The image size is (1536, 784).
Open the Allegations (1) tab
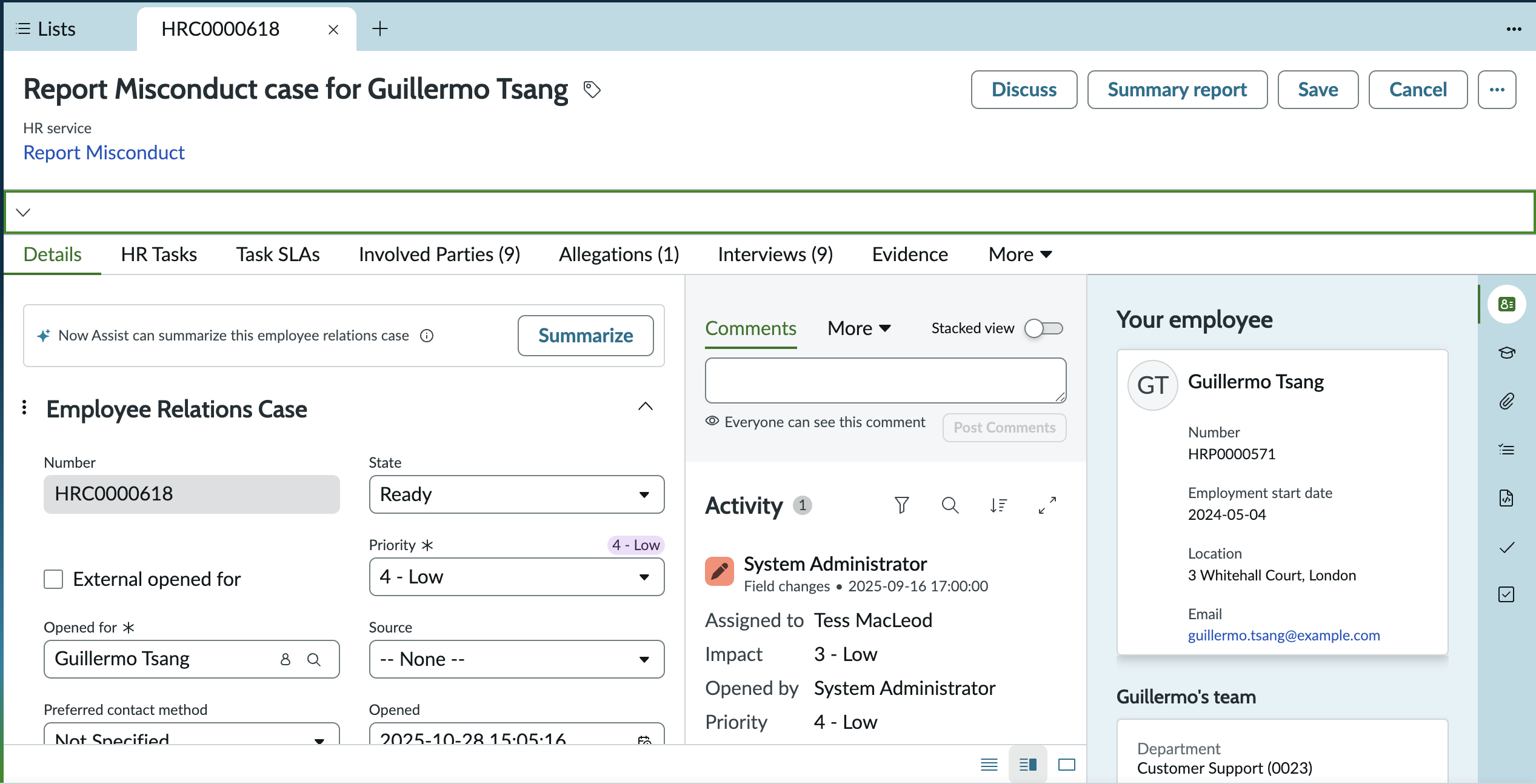(619, 254)
